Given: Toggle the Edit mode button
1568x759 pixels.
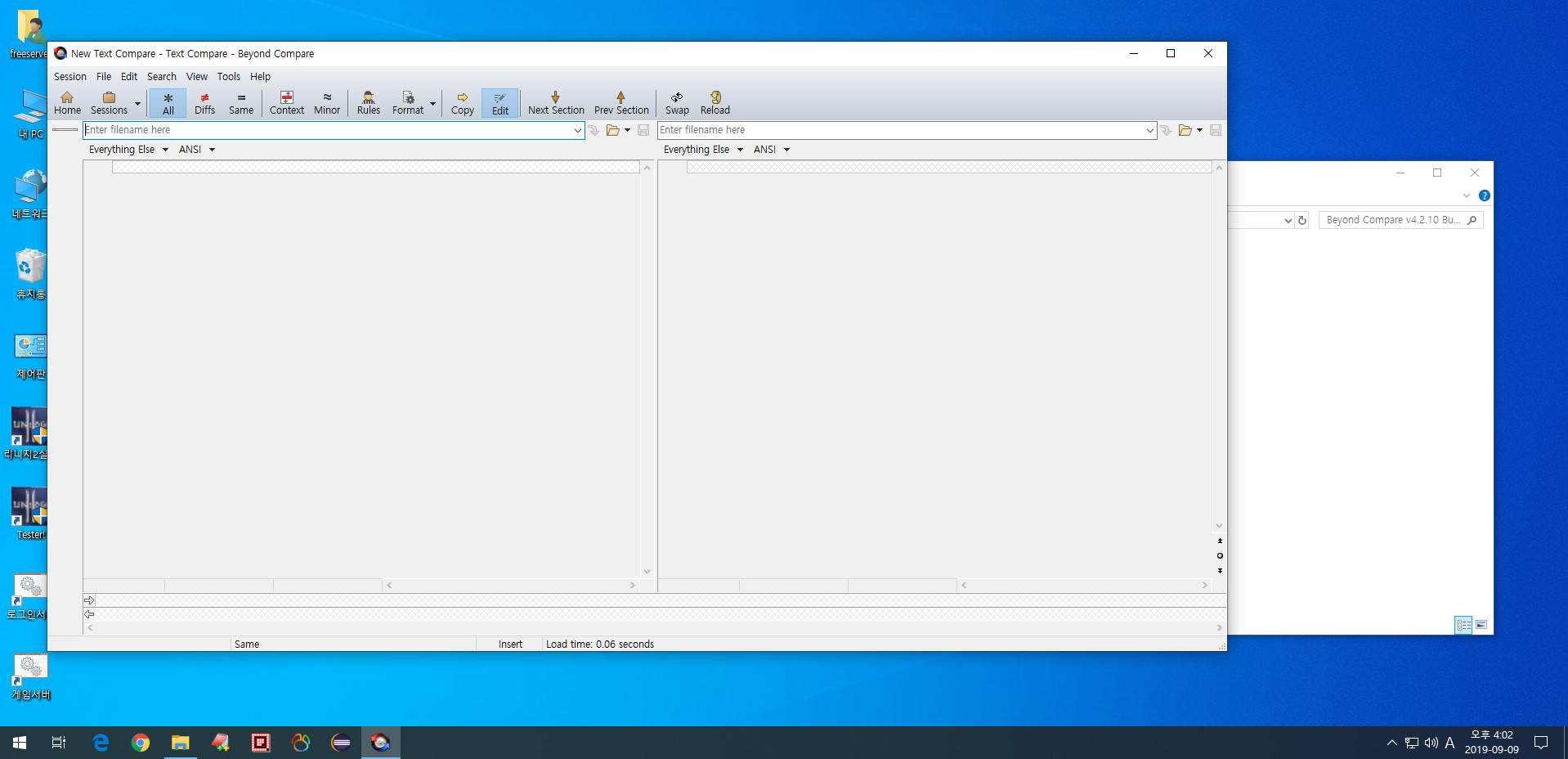Looking at the screenshot, I should pos(500,103).
